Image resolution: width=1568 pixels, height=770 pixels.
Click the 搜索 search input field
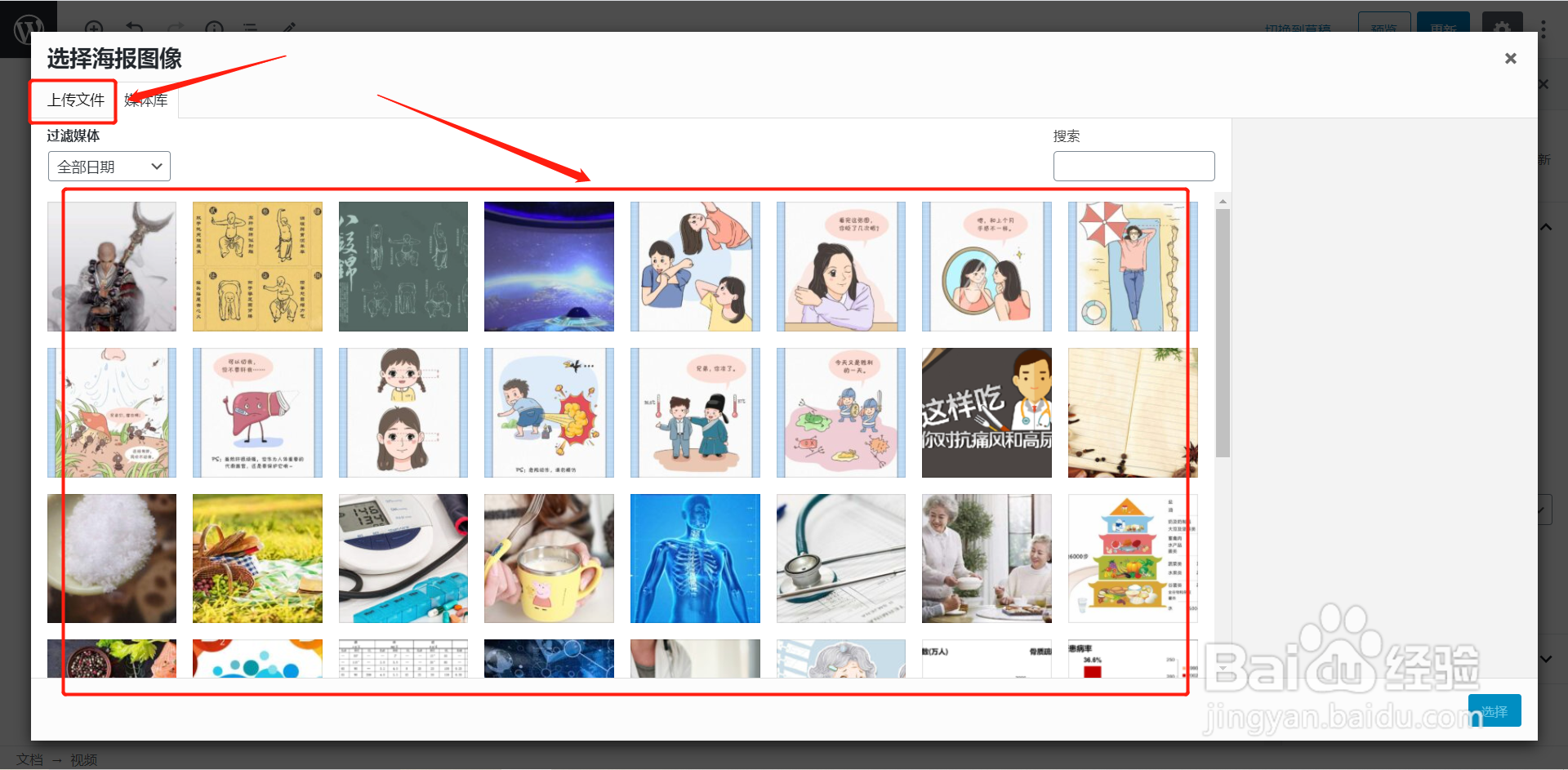[x=1134, y=166]
